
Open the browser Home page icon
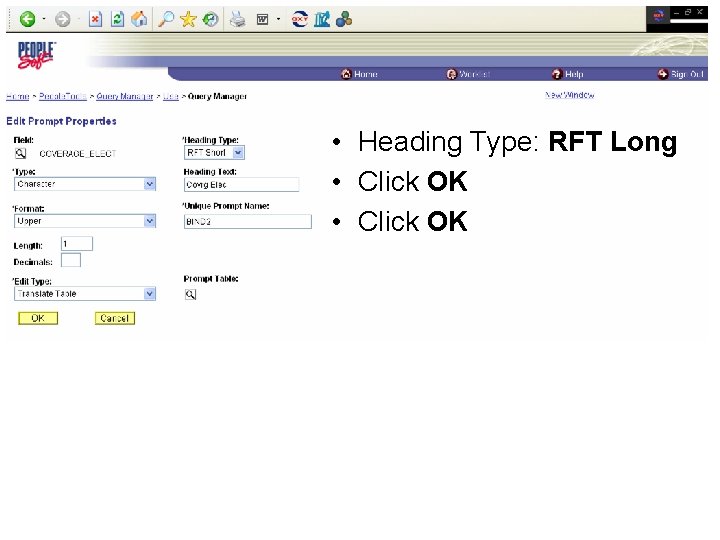tap(140, 19)
